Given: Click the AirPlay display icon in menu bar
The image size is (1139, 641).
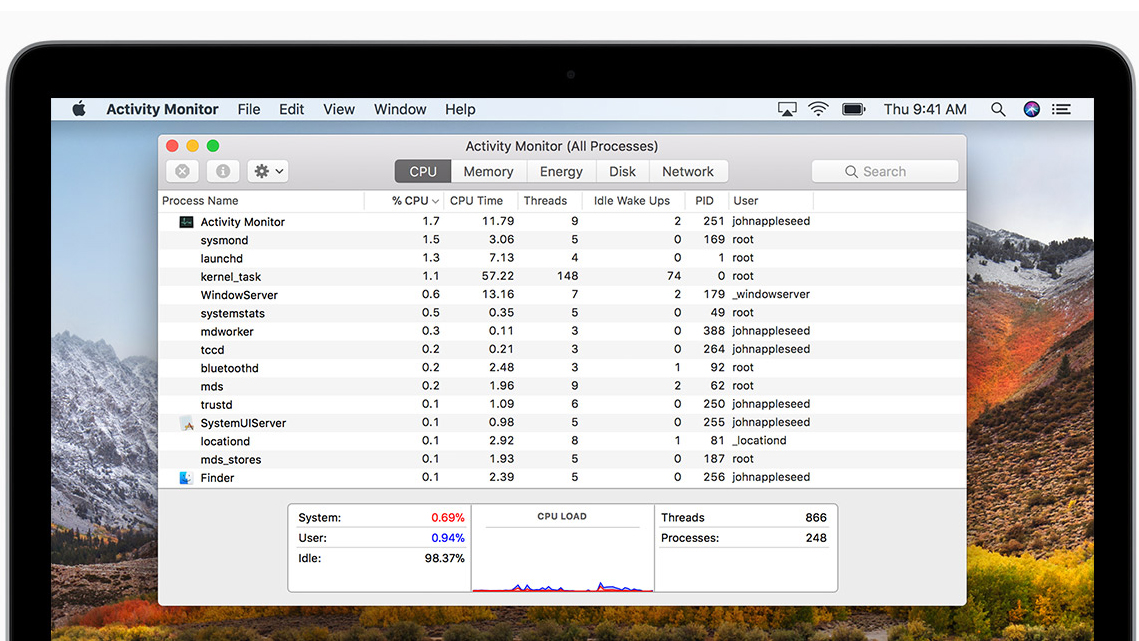Looking at the screenshot, I should [787, 109].
